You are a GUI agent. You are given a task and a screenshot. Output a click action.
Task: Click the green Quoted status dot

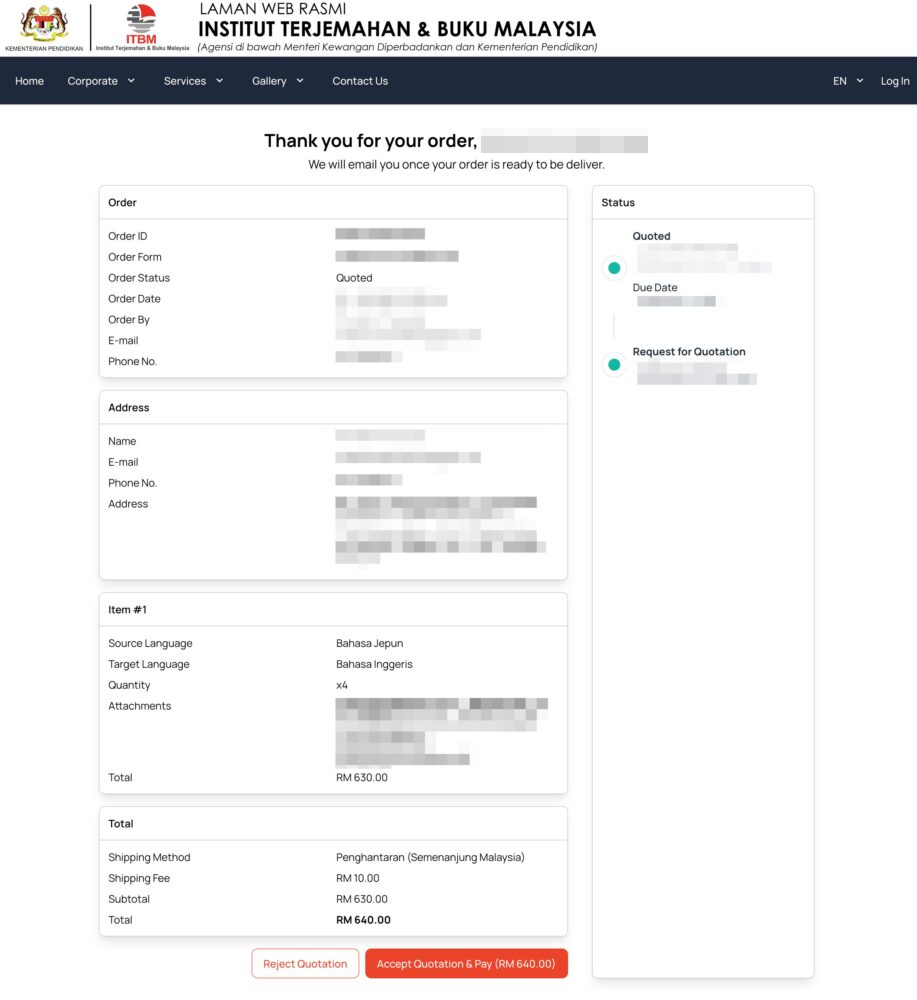pos(614,268)
